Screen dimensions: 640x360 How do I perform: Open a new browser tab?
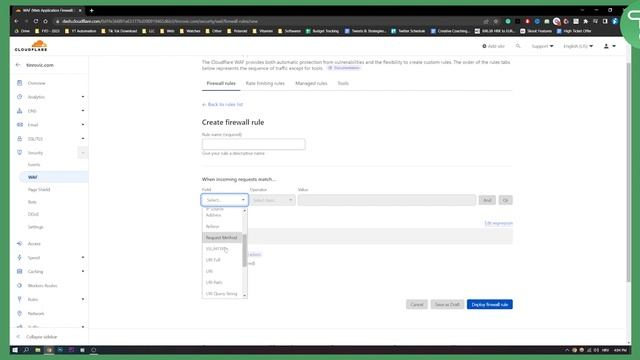[x=91, y=10]
